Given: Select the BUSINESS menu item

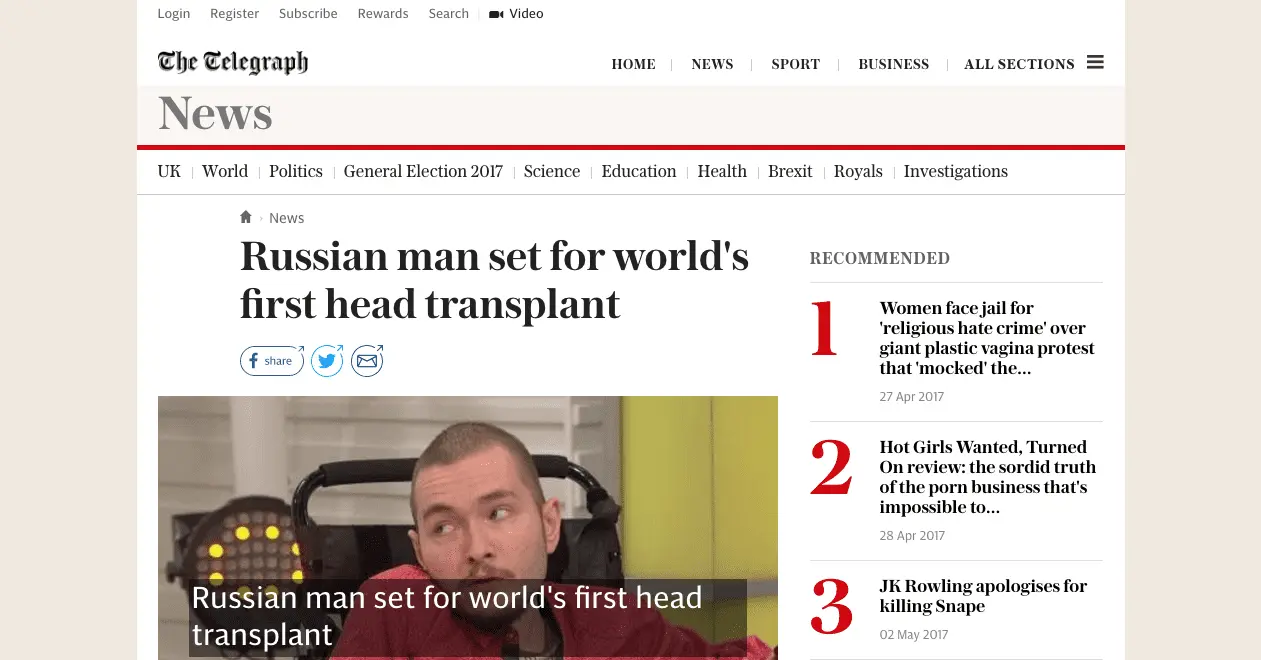Looking at the screenshot, I should 893,64.
